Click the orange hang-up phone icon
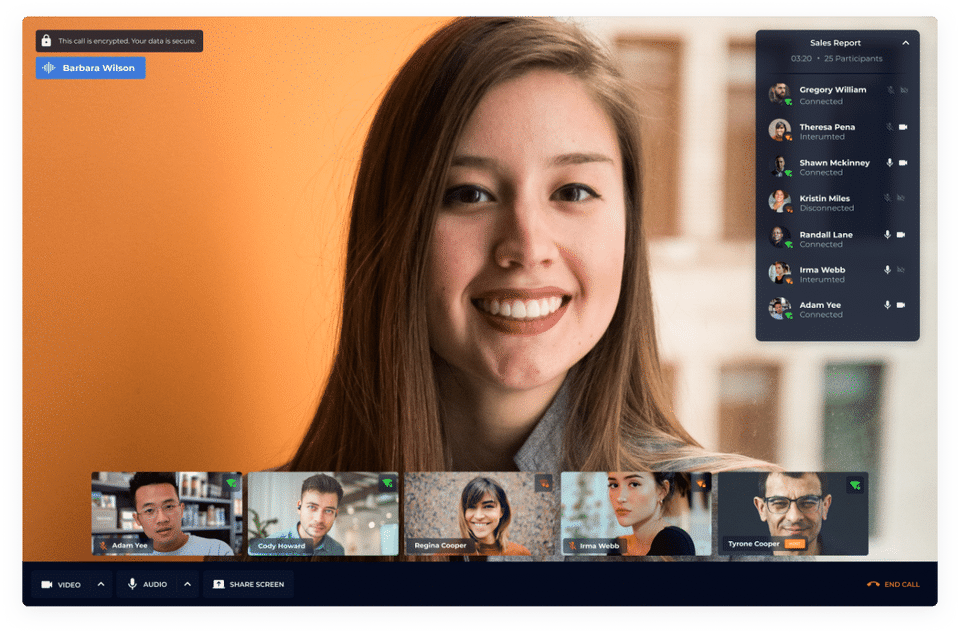Viewport: 960px width, 634px height. [x=873, y=584]
